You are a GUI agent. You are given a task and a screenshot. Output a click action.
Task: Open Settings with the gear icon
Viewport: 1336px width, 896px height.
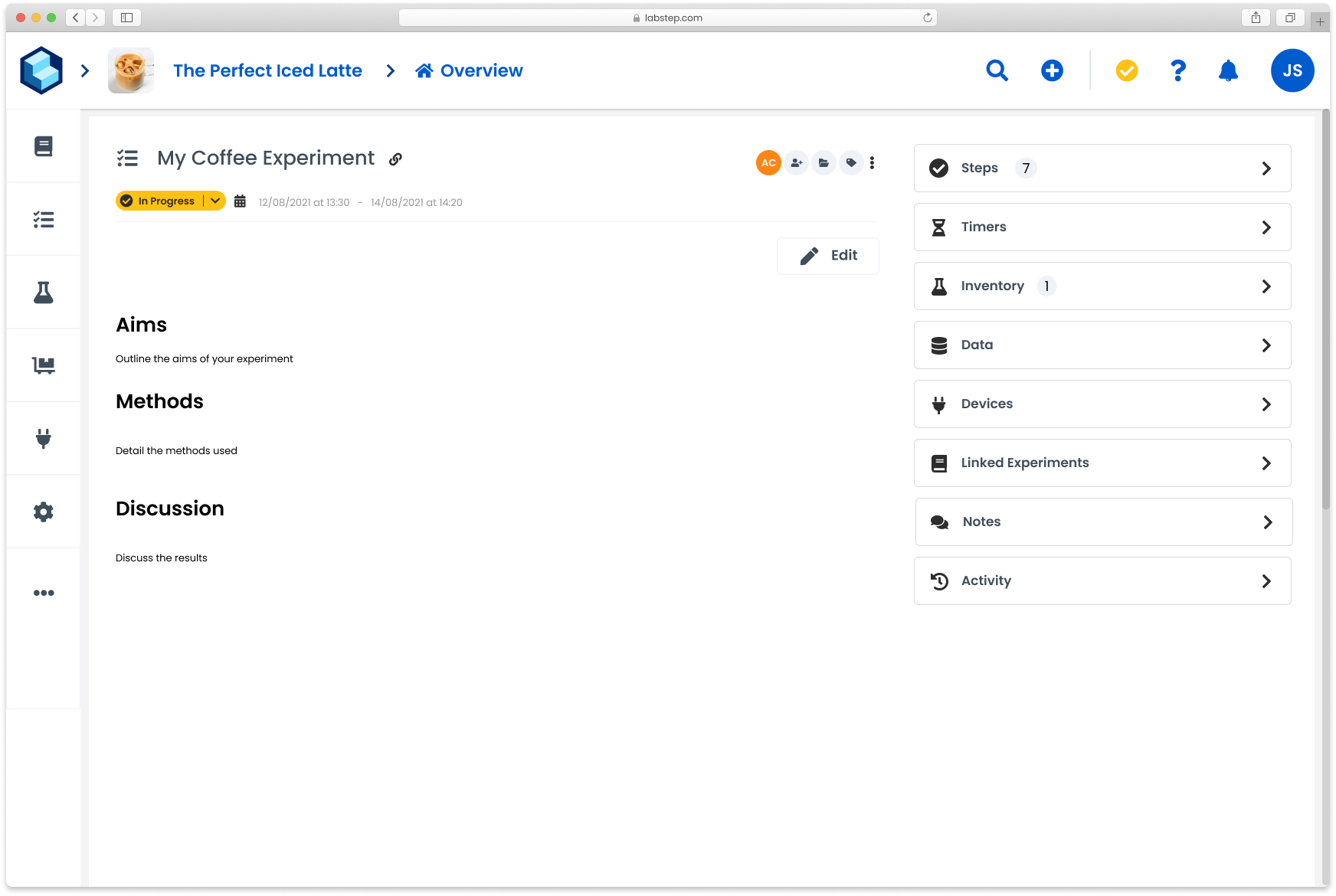[x=44, y=512]
